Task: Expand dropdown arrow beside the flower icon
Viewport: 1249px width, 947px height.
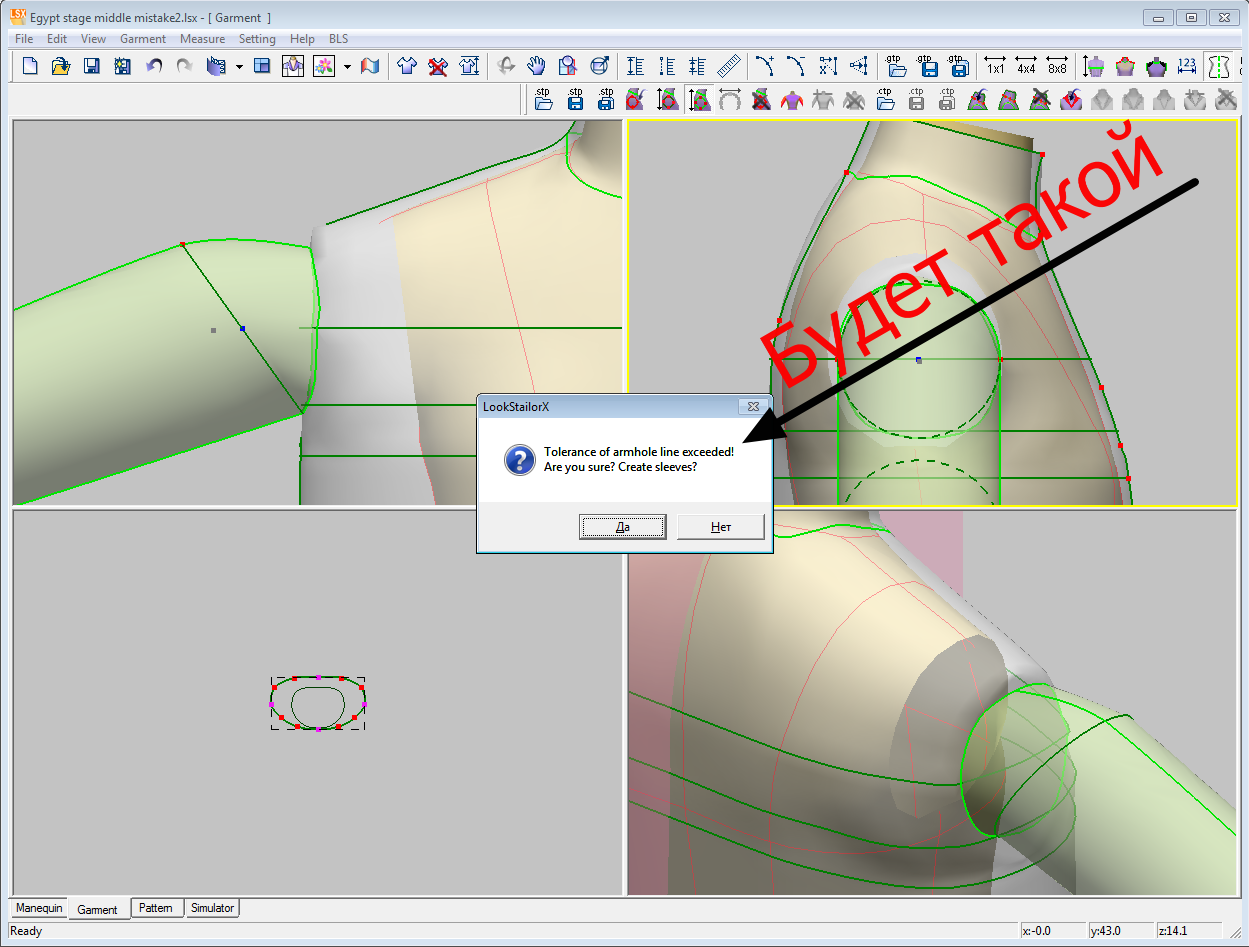Action: pyautogui.click(x=347, y=67)
